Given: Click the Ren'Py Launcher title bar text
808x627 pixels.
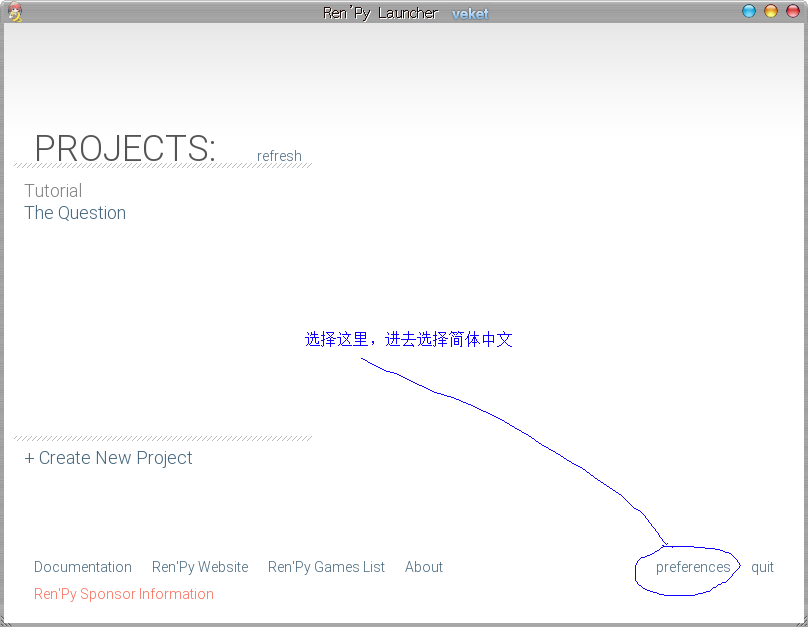Looking at the screenshot, I should (x=380, y=13).
